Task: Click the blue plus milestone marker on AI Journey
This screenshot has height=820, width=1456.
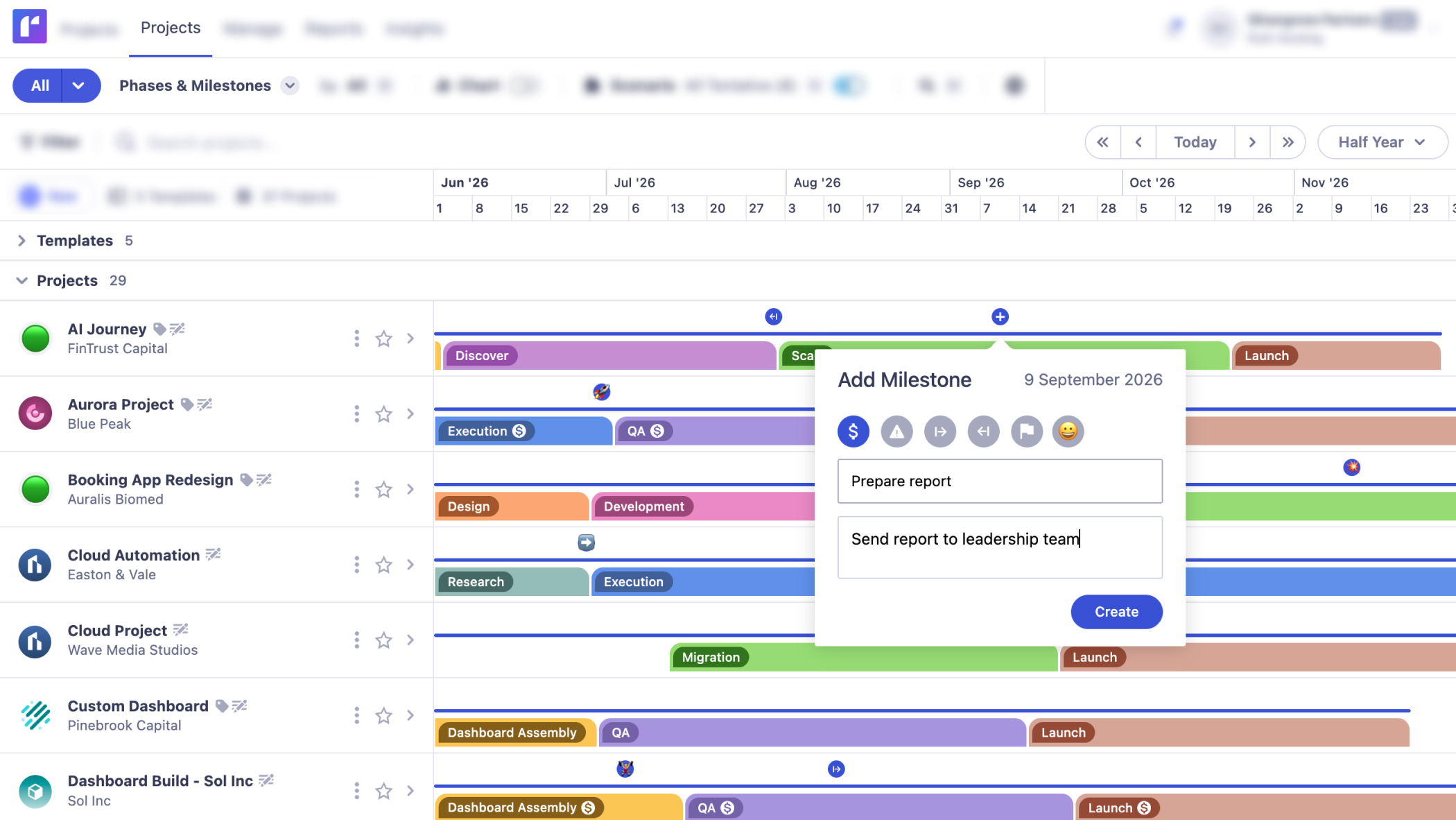Action: (x=1000, y=317)
